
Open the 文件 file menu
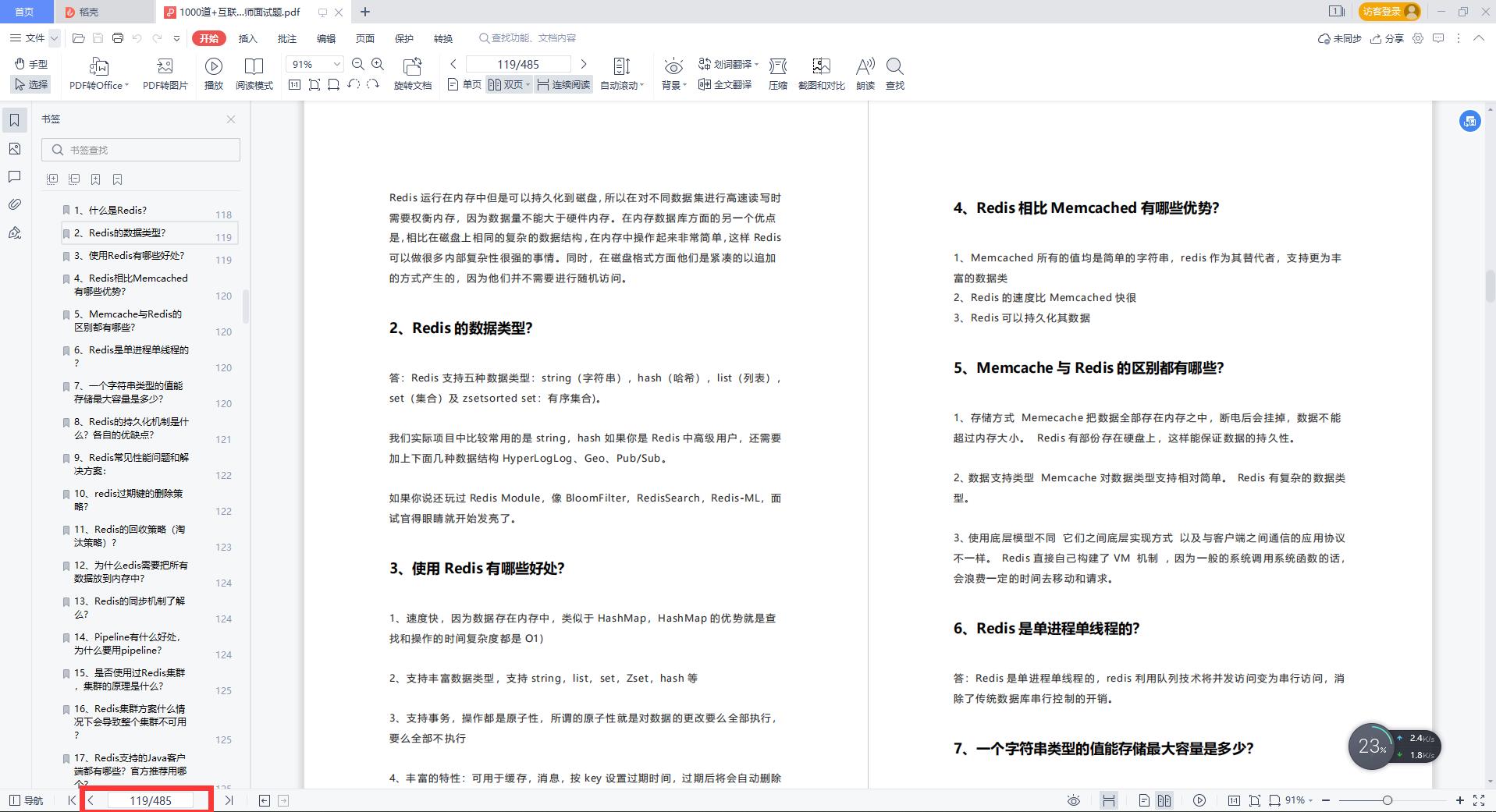(x=28, y=38)
